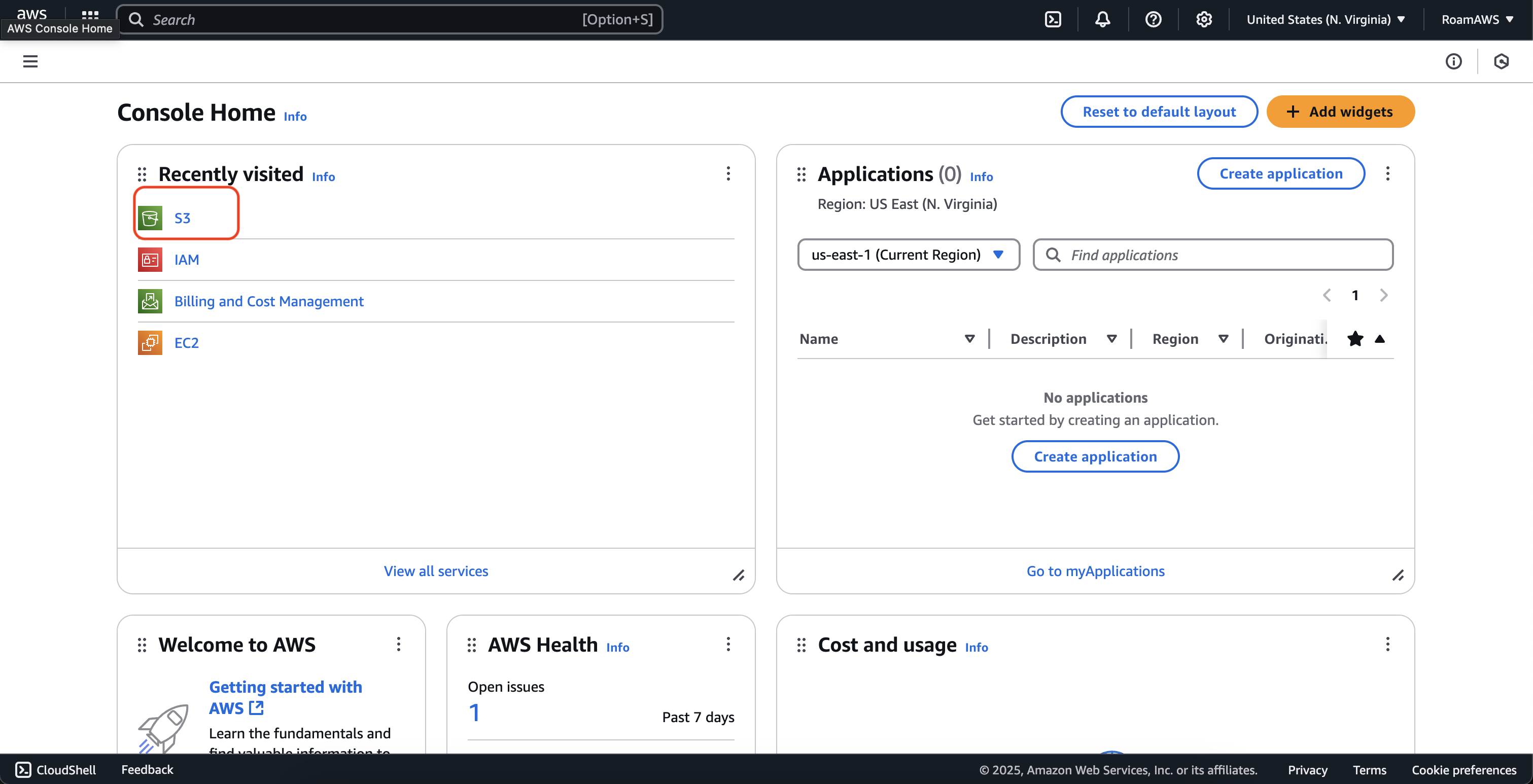
Task: Toggle the hamburger side navigation menu
Action: tap(30, 61)
